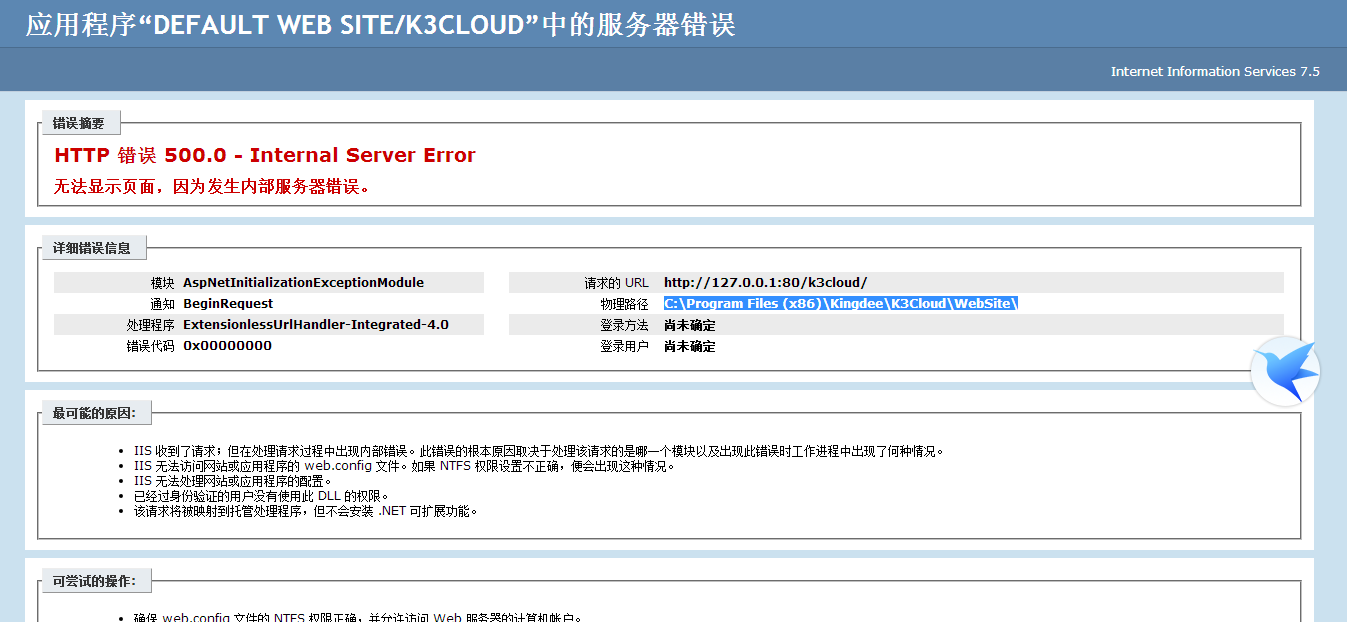Click the bullet starting IIS 收到了请求
The width and height of the screenshot is (1347, 622).
tap(539, 451)
